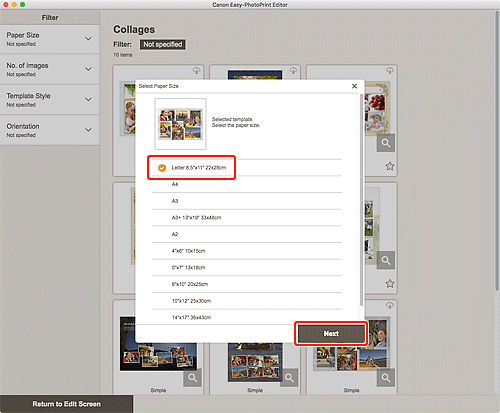The height and width of the screenshot is (413, 500).
Task: Click the paper size list scrollbar
Action: pos(361,200)
